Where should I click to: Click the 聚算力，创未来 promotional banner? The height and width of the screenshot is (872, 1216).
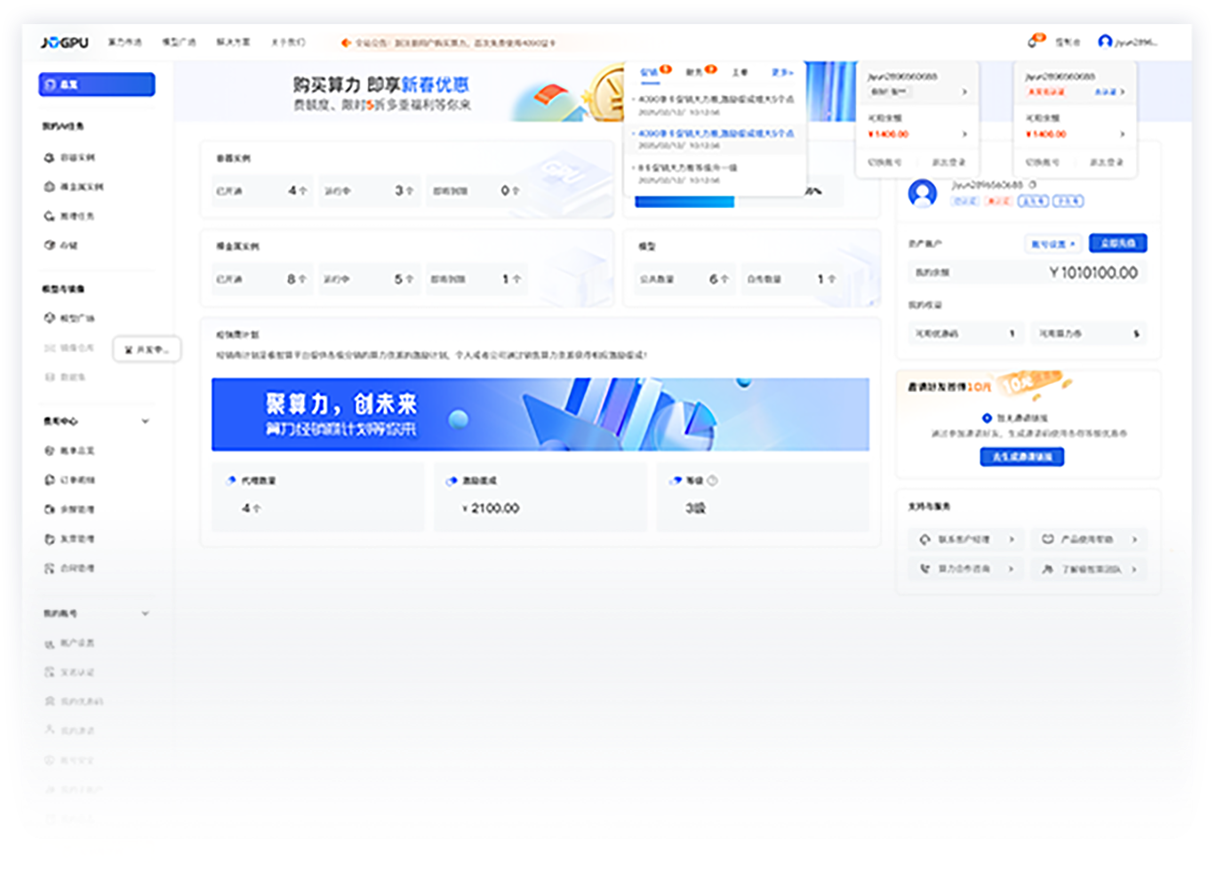[540, 414]
